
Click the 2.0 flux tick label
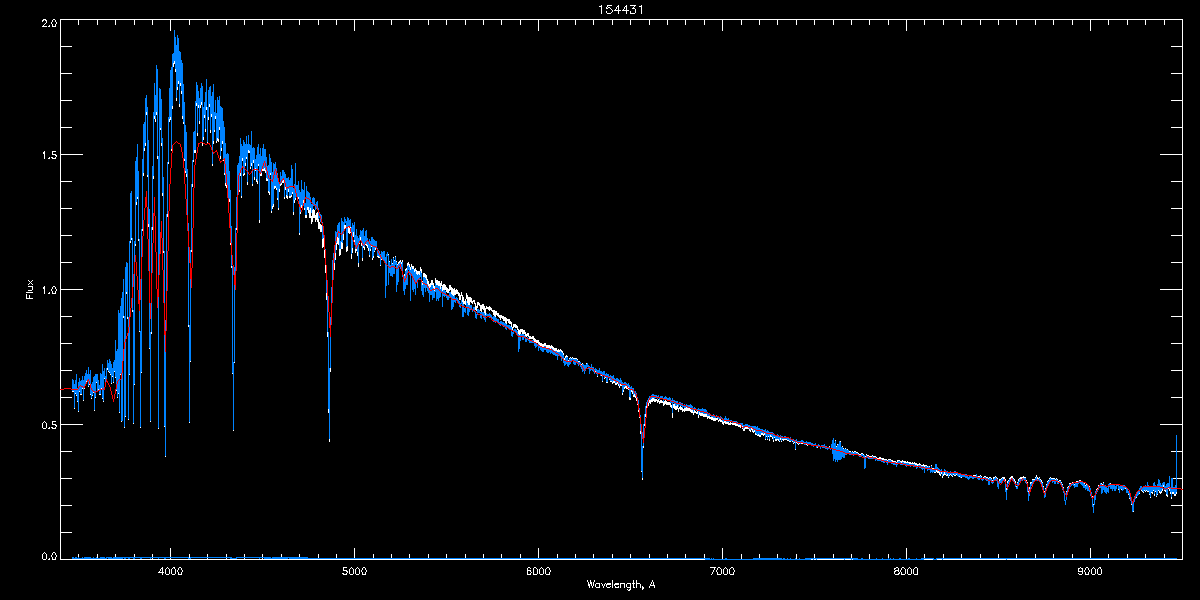[x=49, y=22]
